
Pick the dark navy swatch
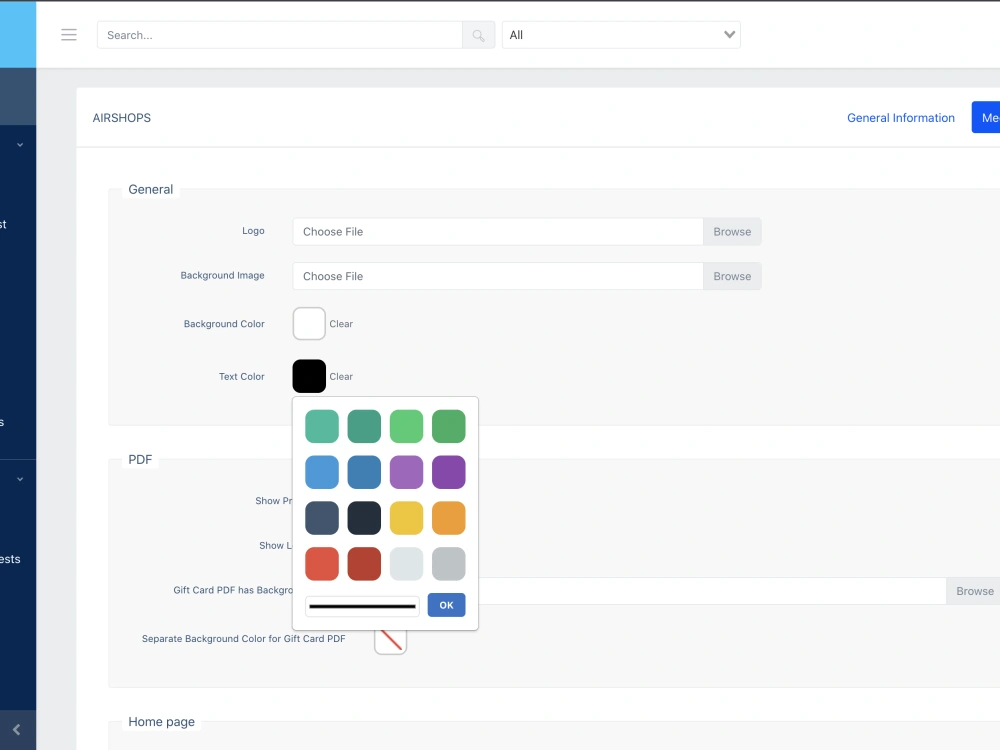tap(364, 518)
